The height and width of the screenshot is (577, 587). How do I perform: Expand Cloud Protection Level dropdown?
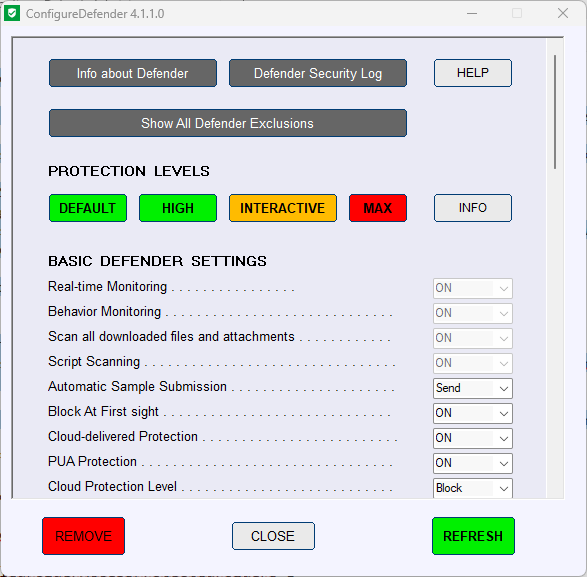coord(473,488)
